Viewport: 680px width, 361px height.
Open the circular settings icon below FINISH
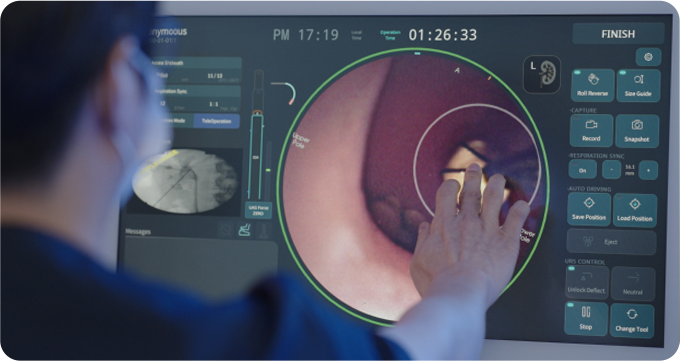click(648, 57)
